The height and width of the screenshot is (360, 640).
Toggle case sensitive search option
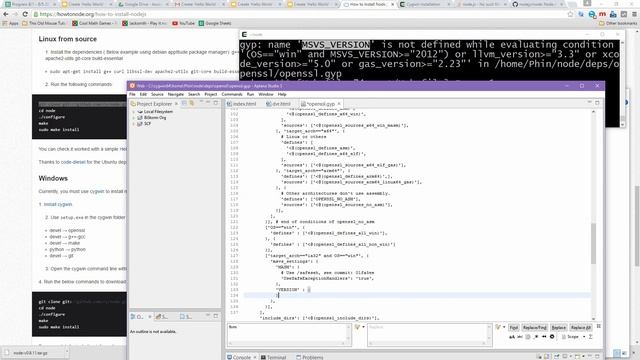pos(512,337)
